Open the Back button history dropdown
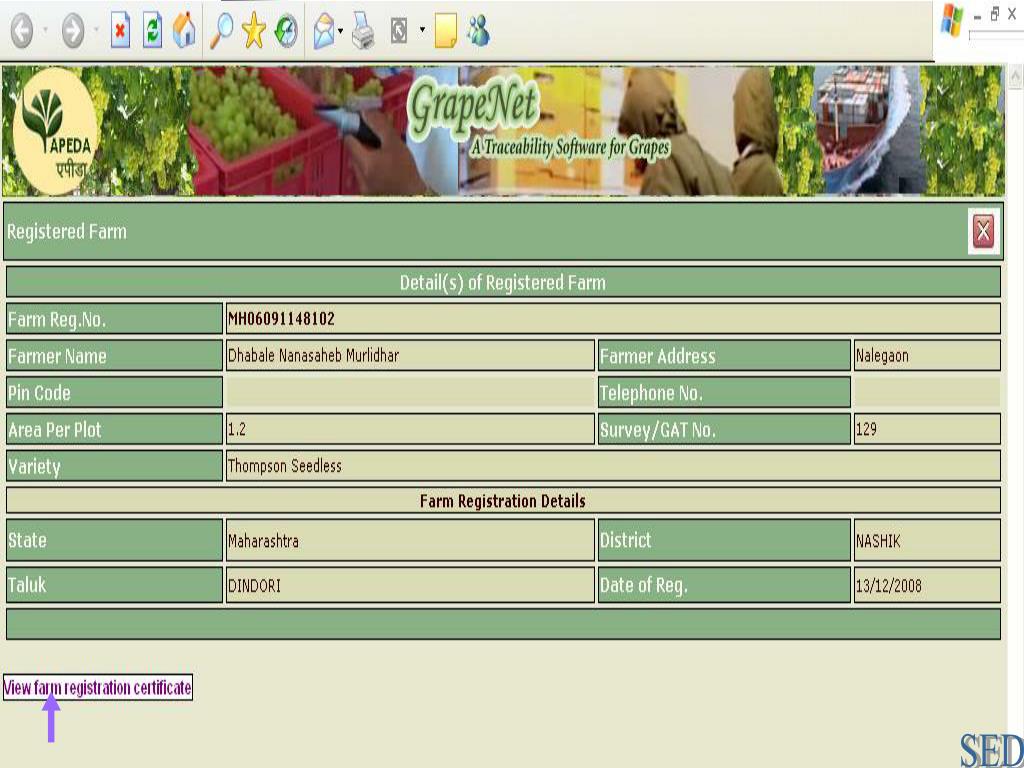Viewport: 1024px width, 768px height. 45,30
